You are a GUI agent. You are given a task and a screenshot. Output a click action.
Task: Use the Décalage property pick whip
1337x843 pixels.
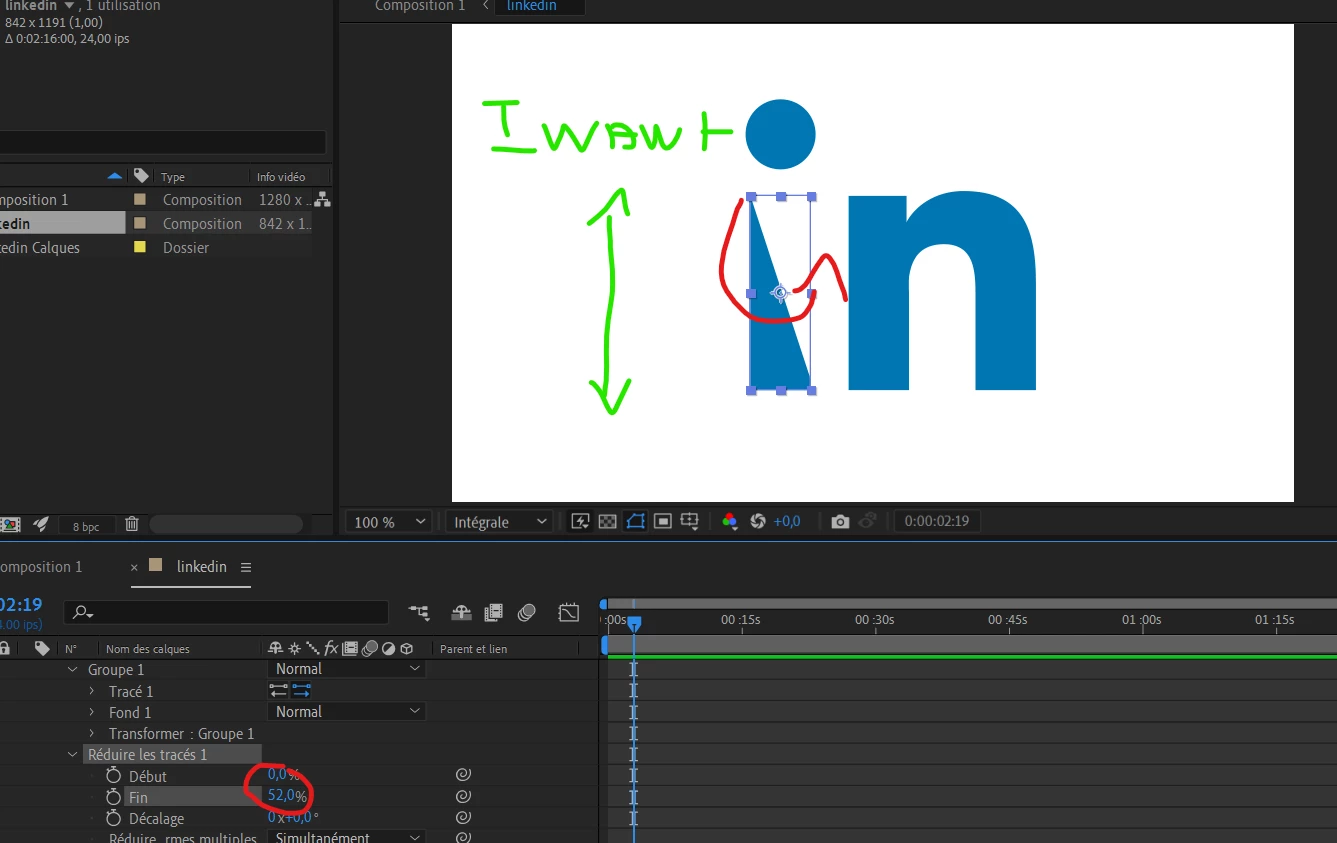click(x=463, y=818)
